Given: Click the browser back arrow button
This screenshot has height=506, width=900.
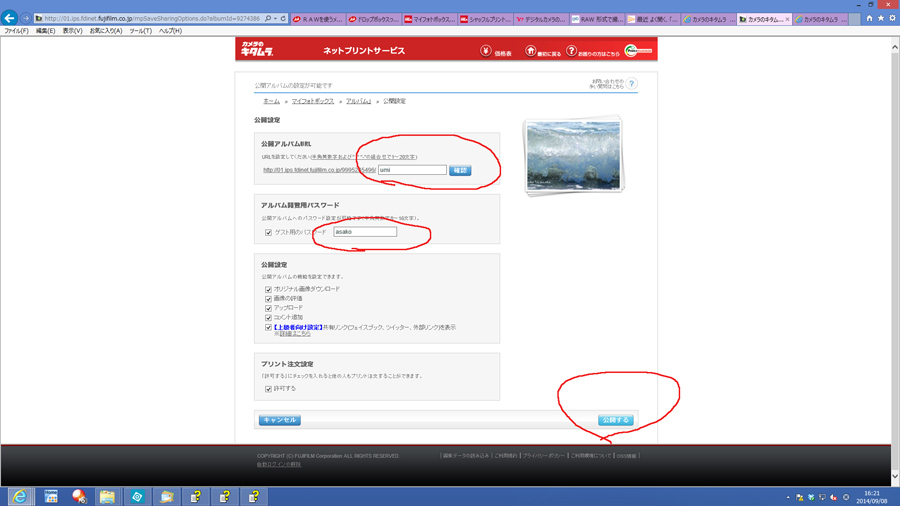Looking at the screenshot, I should (10, 18).
